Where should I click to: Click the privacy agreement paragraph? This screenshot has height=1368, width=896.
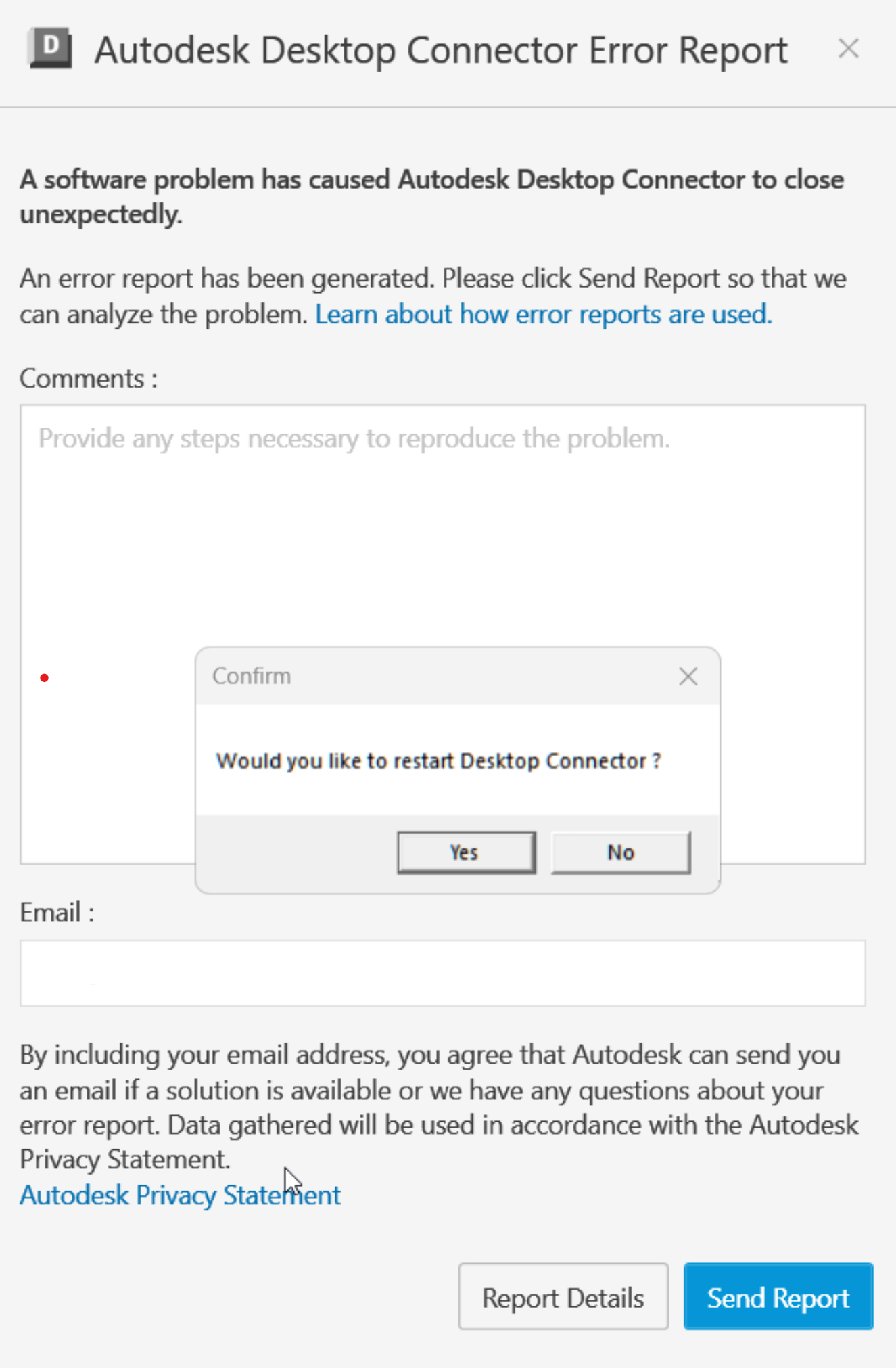pyautogui.click(x=438, y=1106)
